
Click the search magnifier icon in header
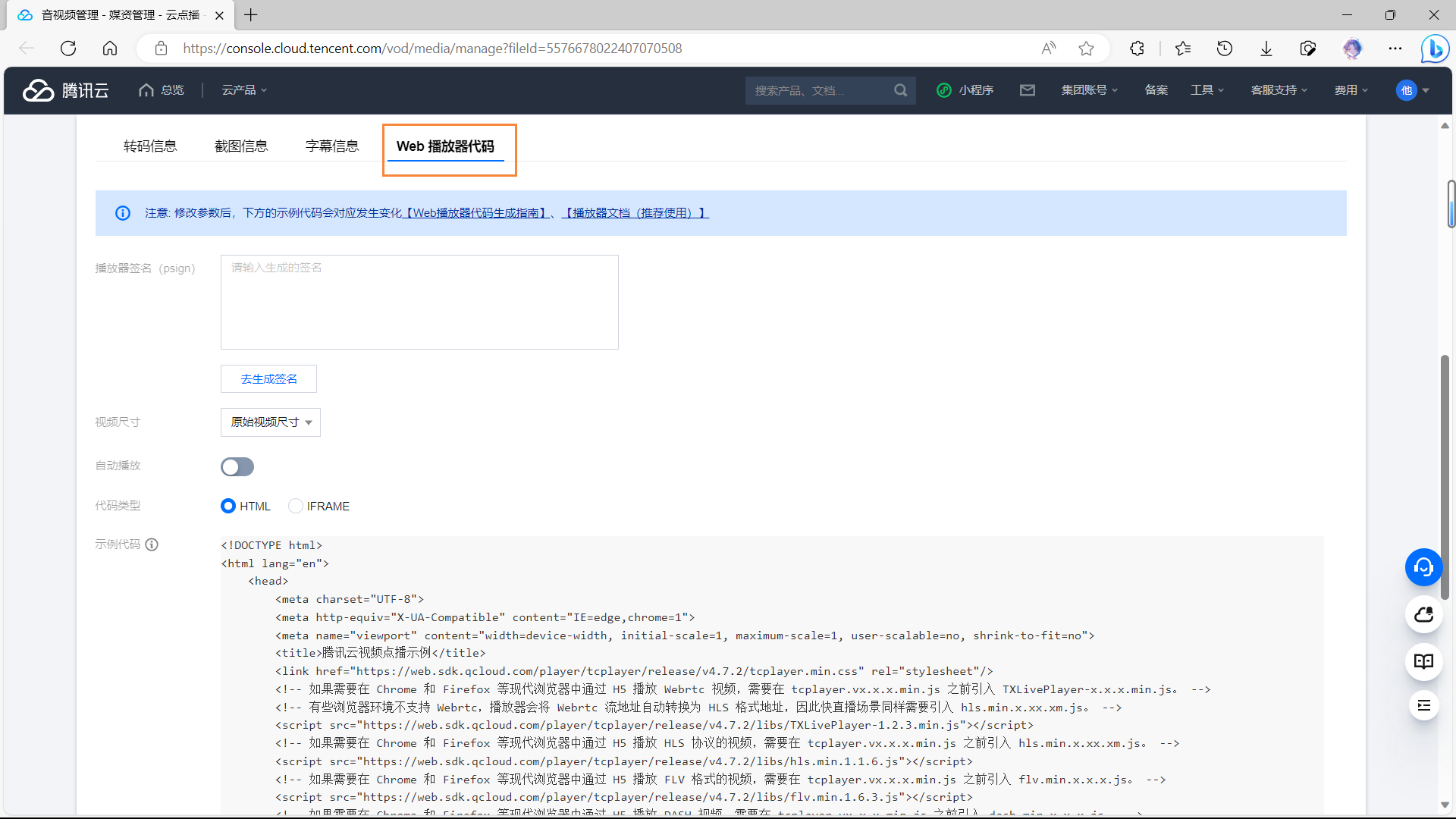[900, 90]
